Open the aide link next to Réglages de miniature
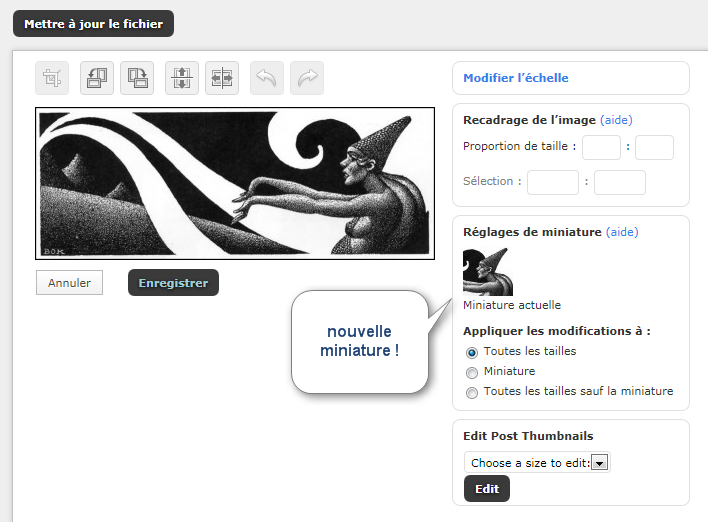 pos(622,232)
